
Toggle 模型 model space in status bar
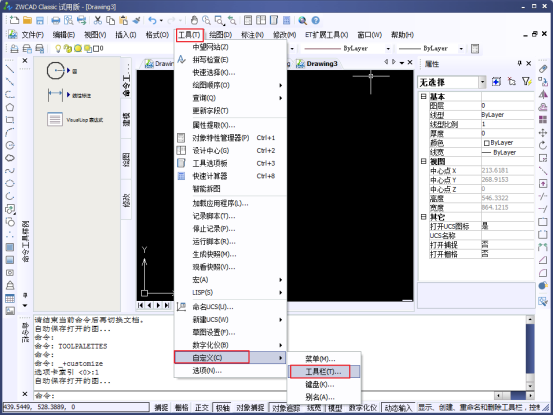[335, 408]
